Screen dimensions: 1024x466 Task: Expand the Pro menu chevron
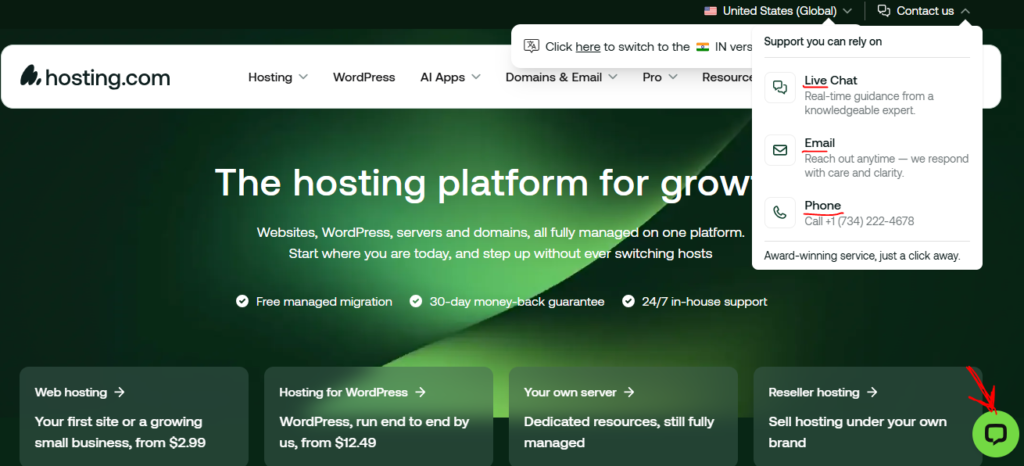(673, 77)
